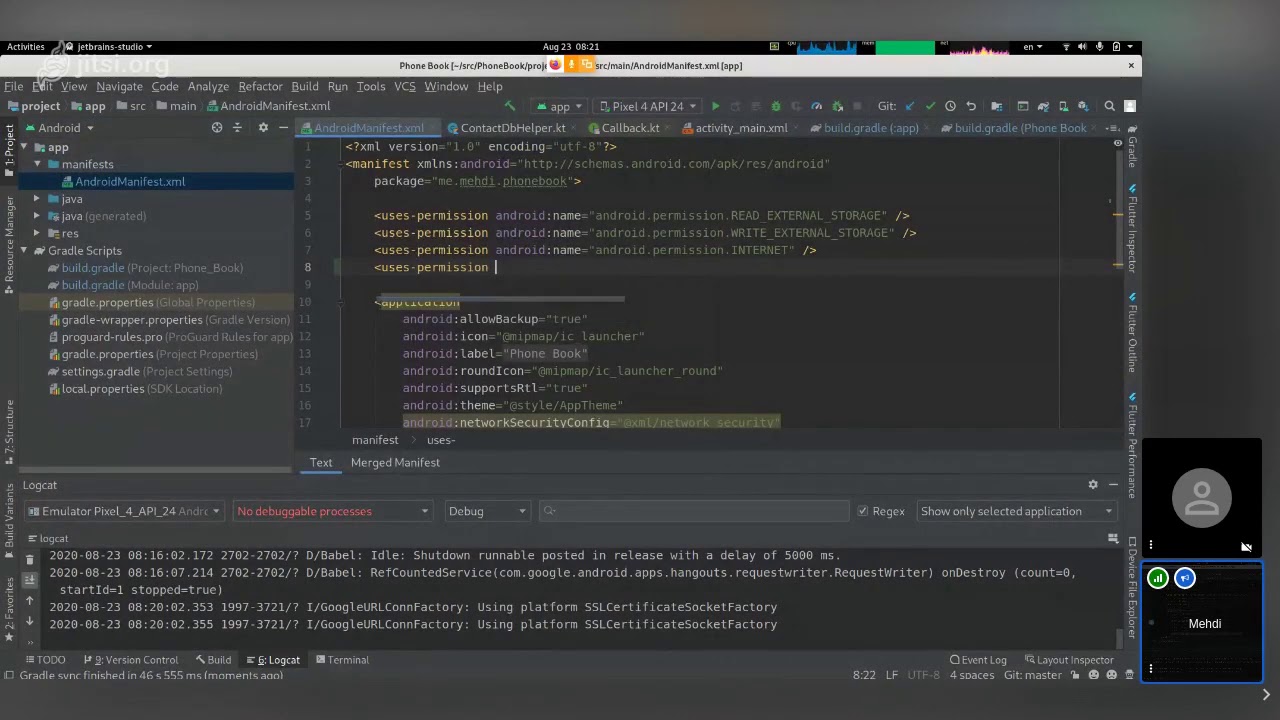The image size is (1280, 720).
Task: Open the VCS menu
Action: [404, 87]
